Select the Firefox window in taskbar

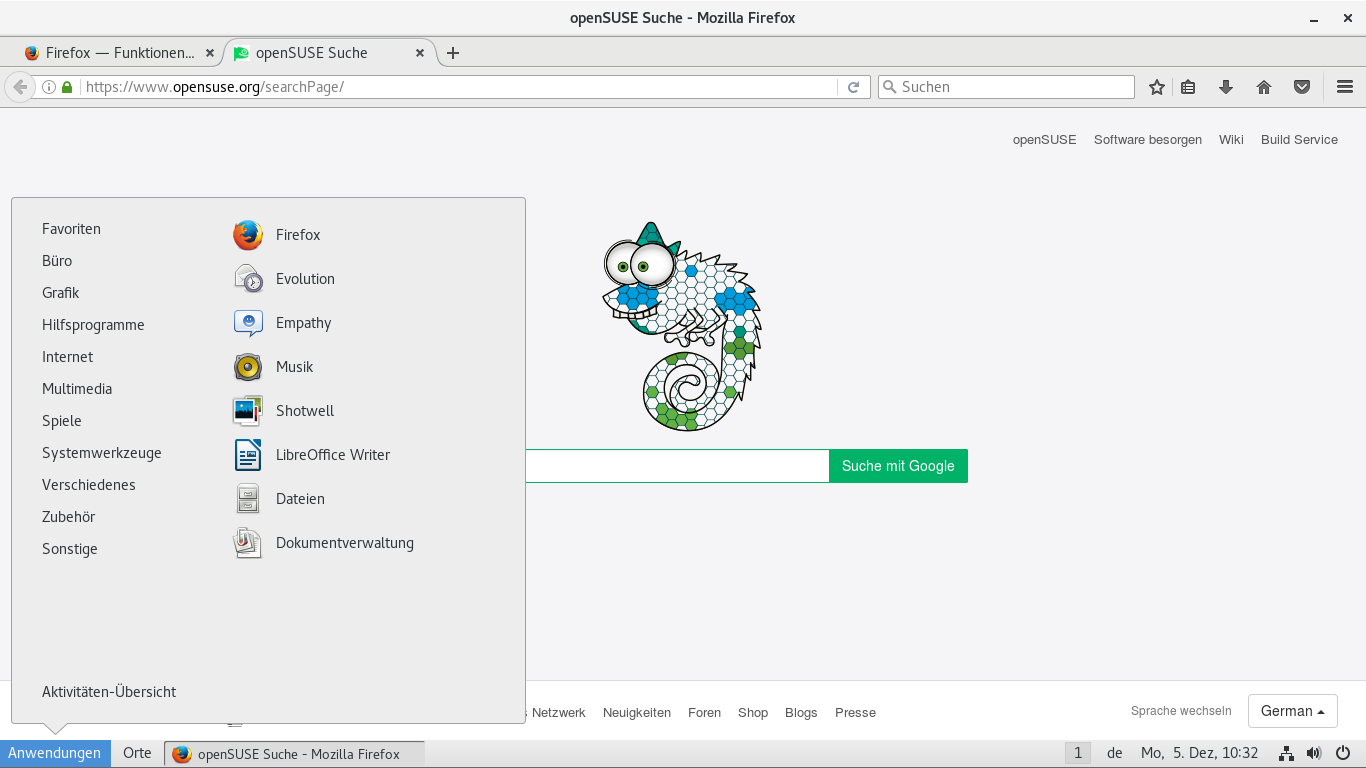pos(294,753)
